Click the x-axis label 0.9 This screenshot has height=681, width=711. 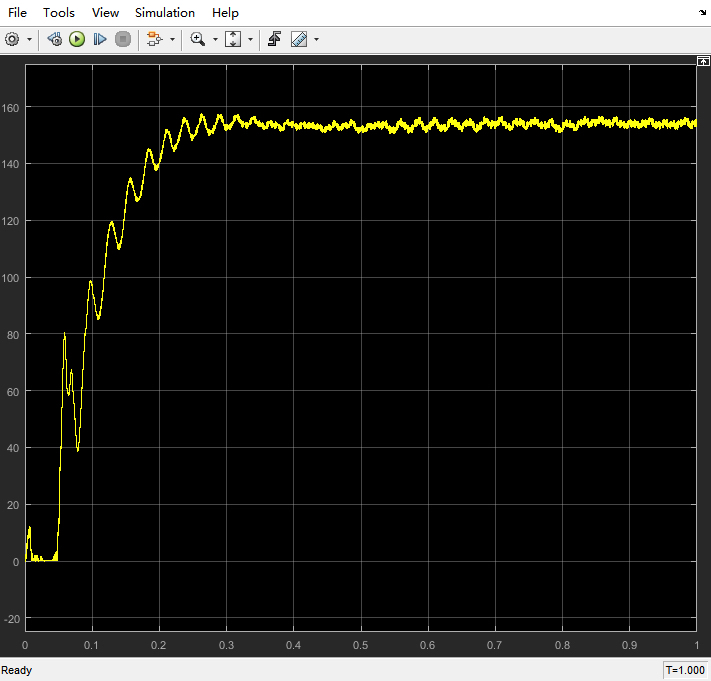pyautogui.click(x=629, y=645)
